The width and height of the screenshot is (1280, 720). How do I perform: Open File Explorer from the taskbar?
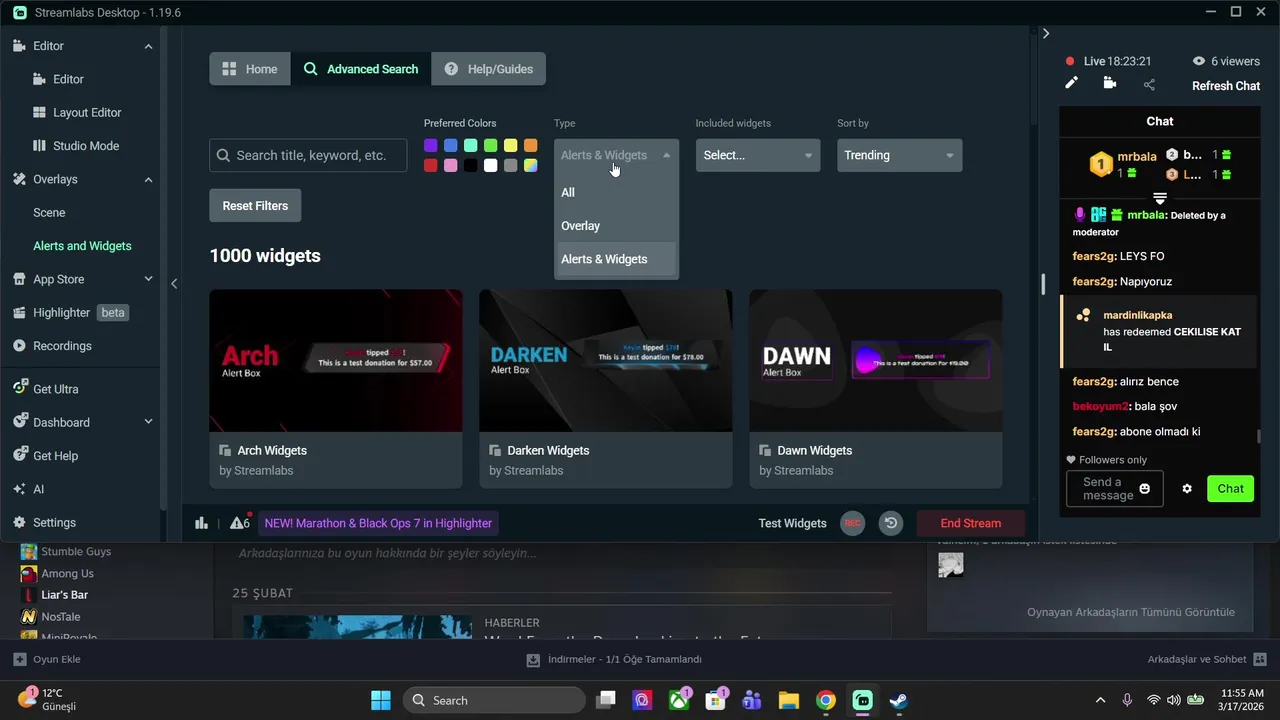pos(789,700)
